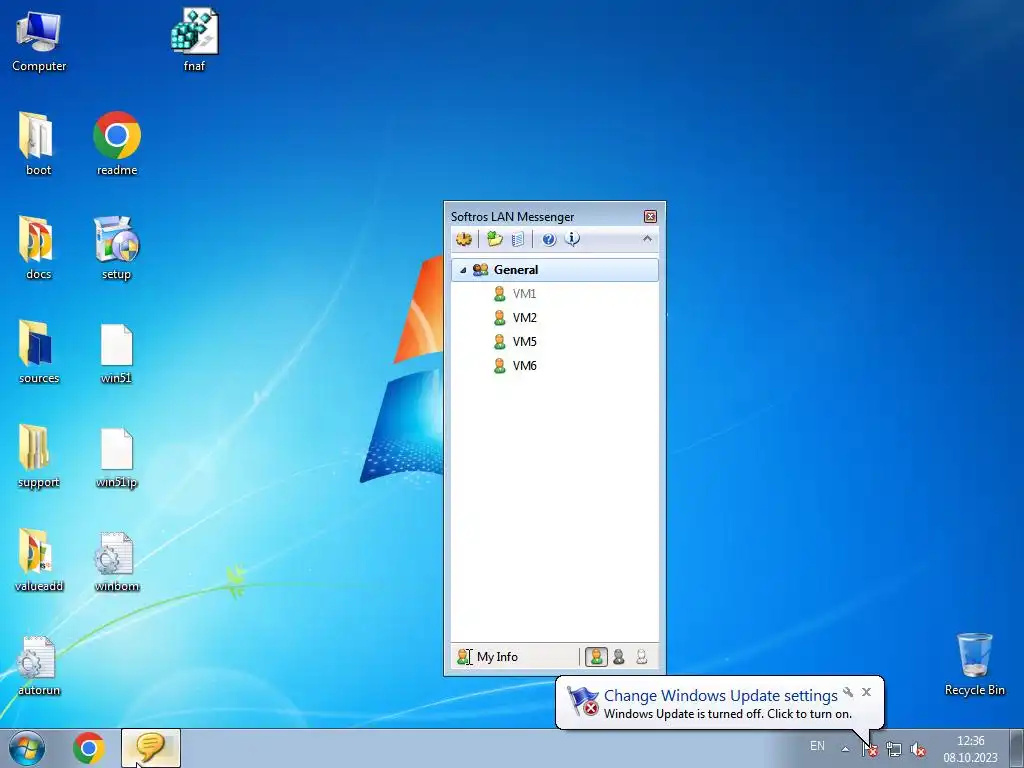Select the winbom settings file icon

coord(117,560)
